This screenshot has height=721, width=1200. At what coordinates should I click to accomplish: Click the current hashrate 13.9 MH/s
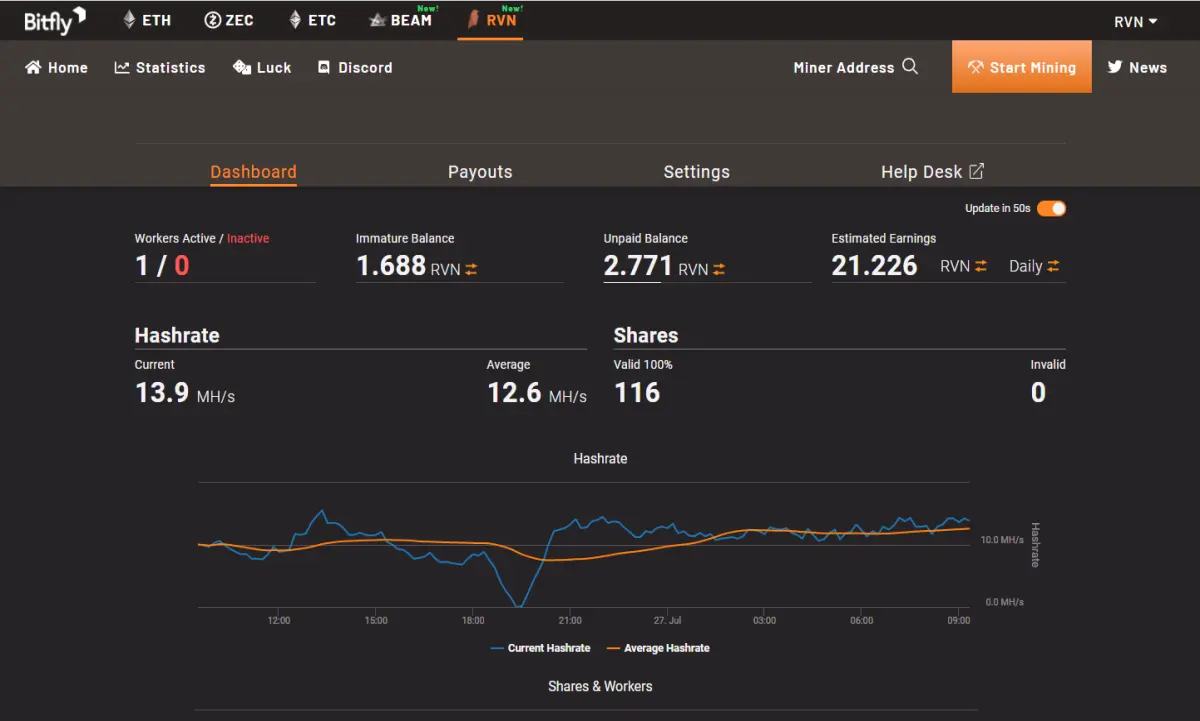point(185,392)
